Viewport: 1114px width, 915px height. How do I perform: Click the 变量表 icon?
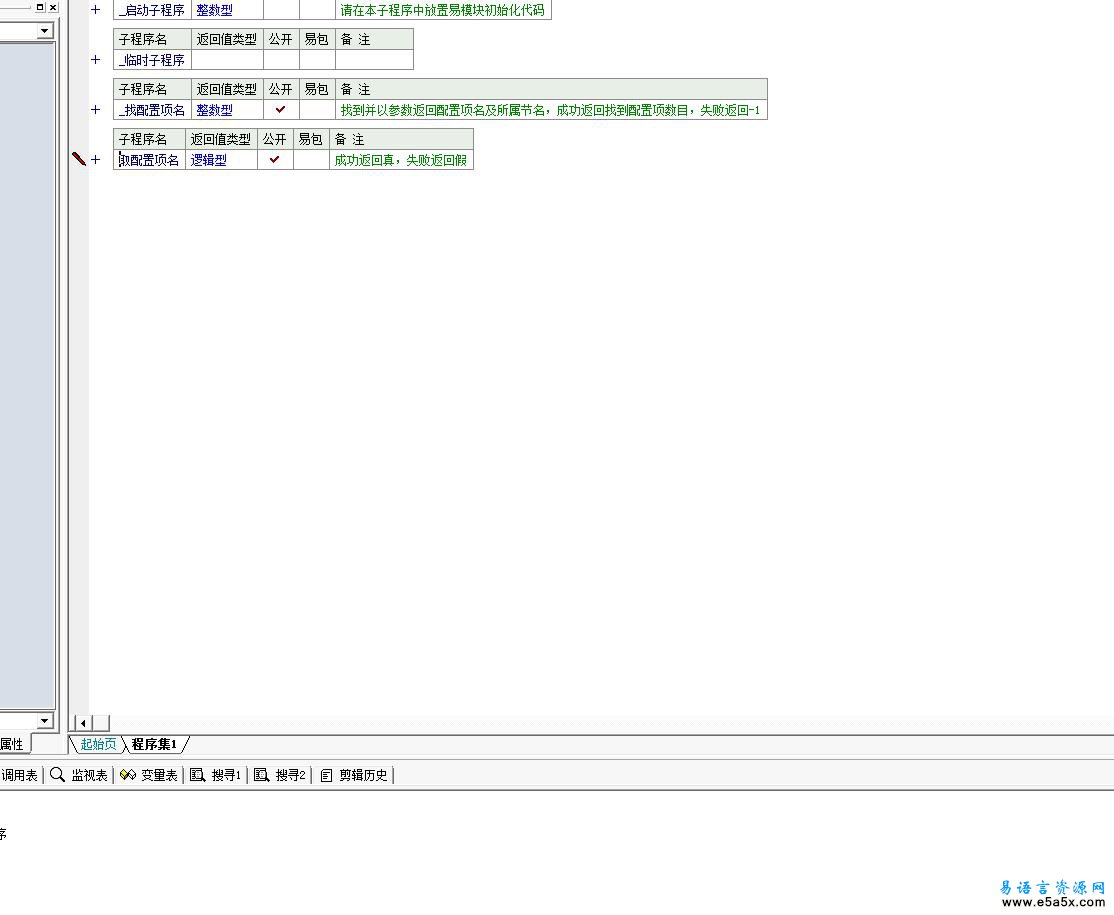click(128, 774)
